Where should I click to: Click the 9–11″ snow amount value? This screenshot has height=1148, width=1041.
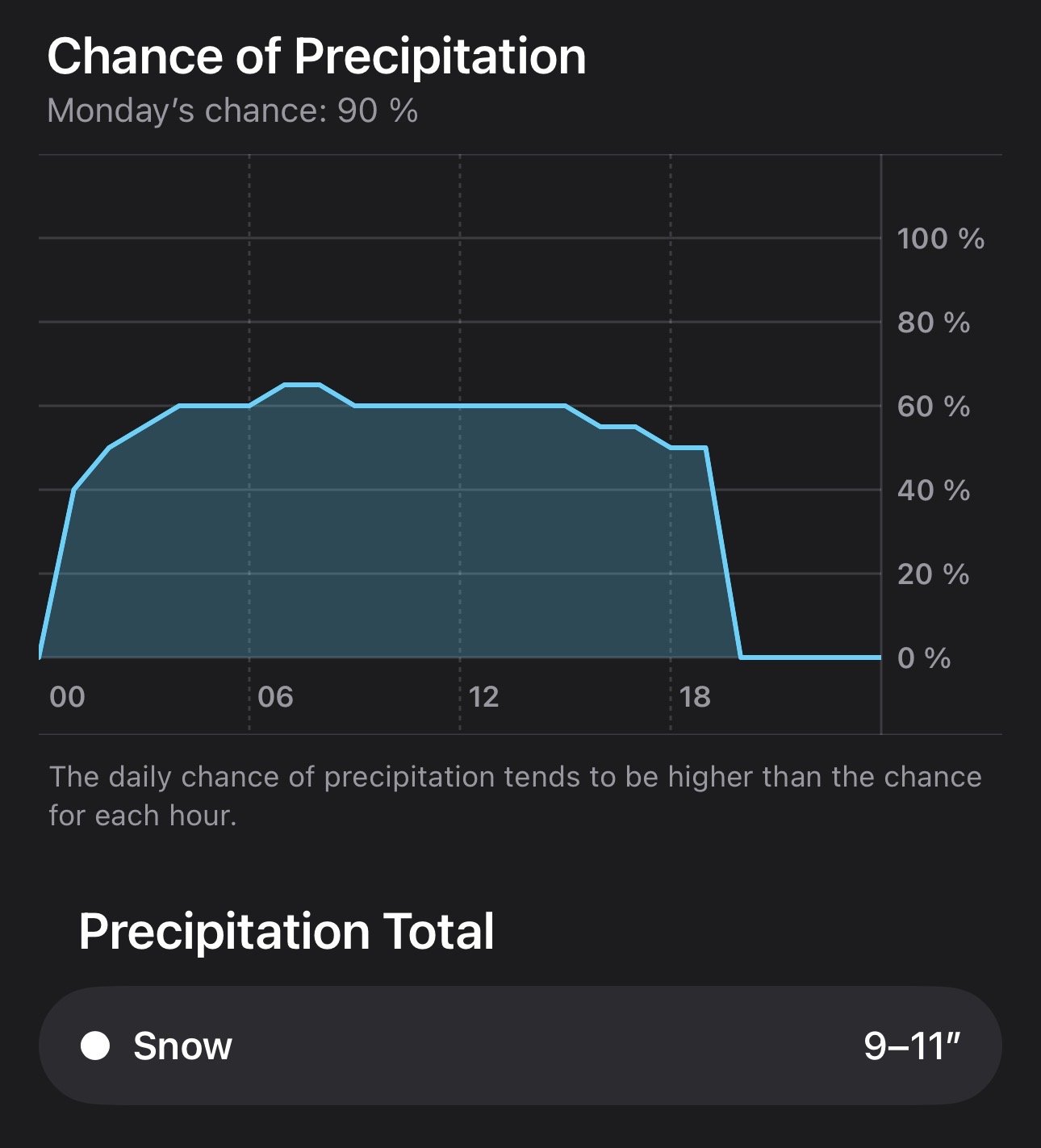(912, 1046)
